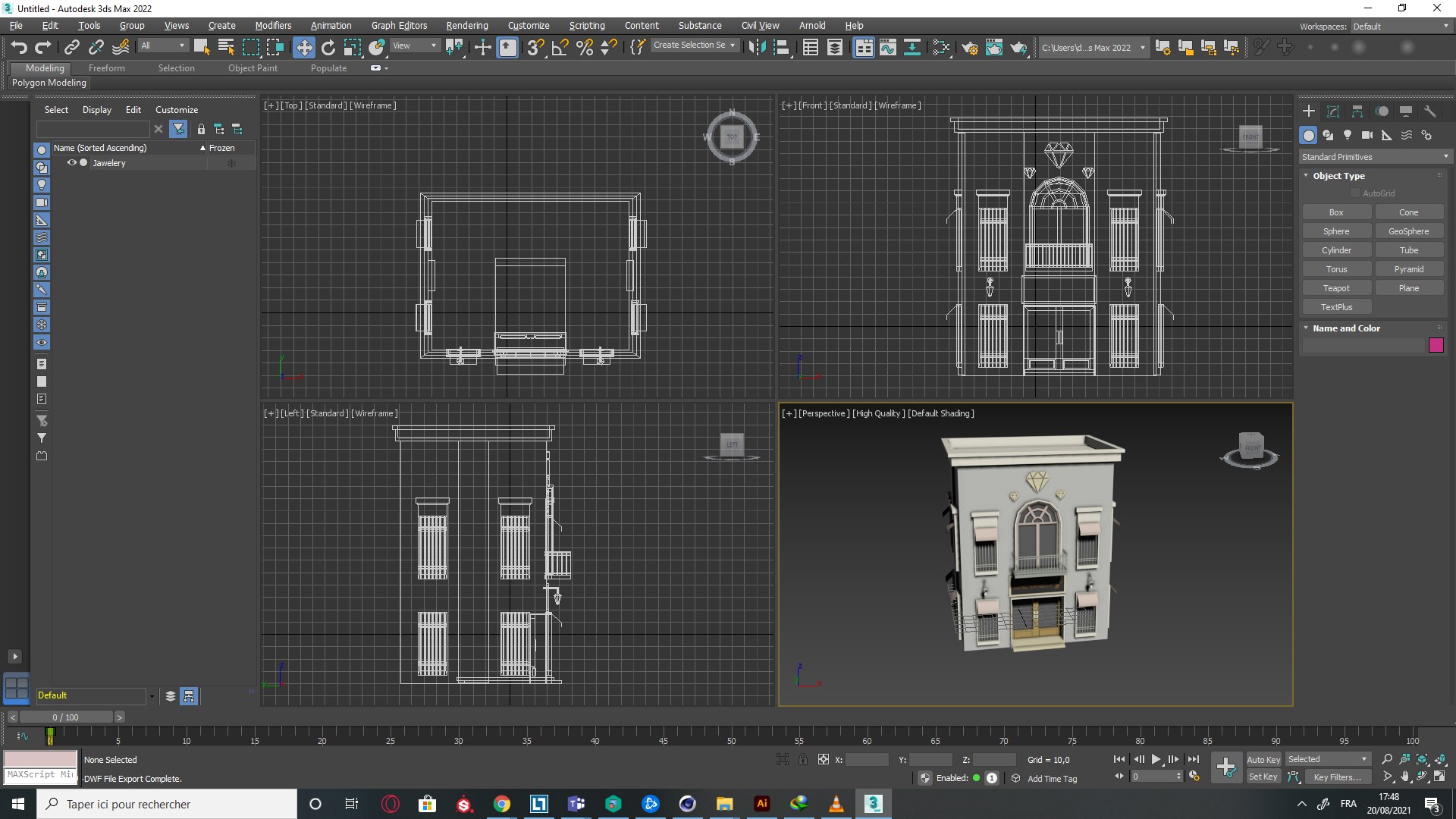The height and width of the screenshot is (819, 1456).
Task: Click the Redo arrow icon
Action: click(43, 47)
